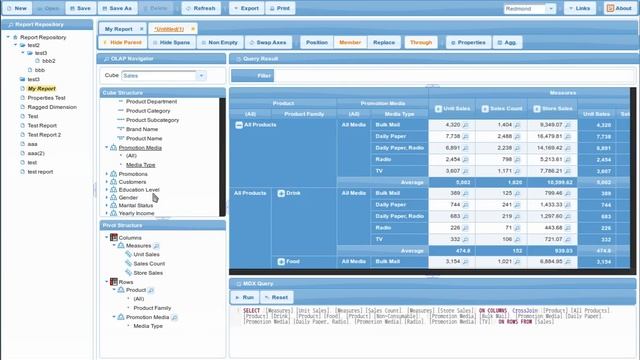The height and width of the screenshot is (360, 640).
Task: Open Test Report 2 in repository
Action: (x=44, y=135)
